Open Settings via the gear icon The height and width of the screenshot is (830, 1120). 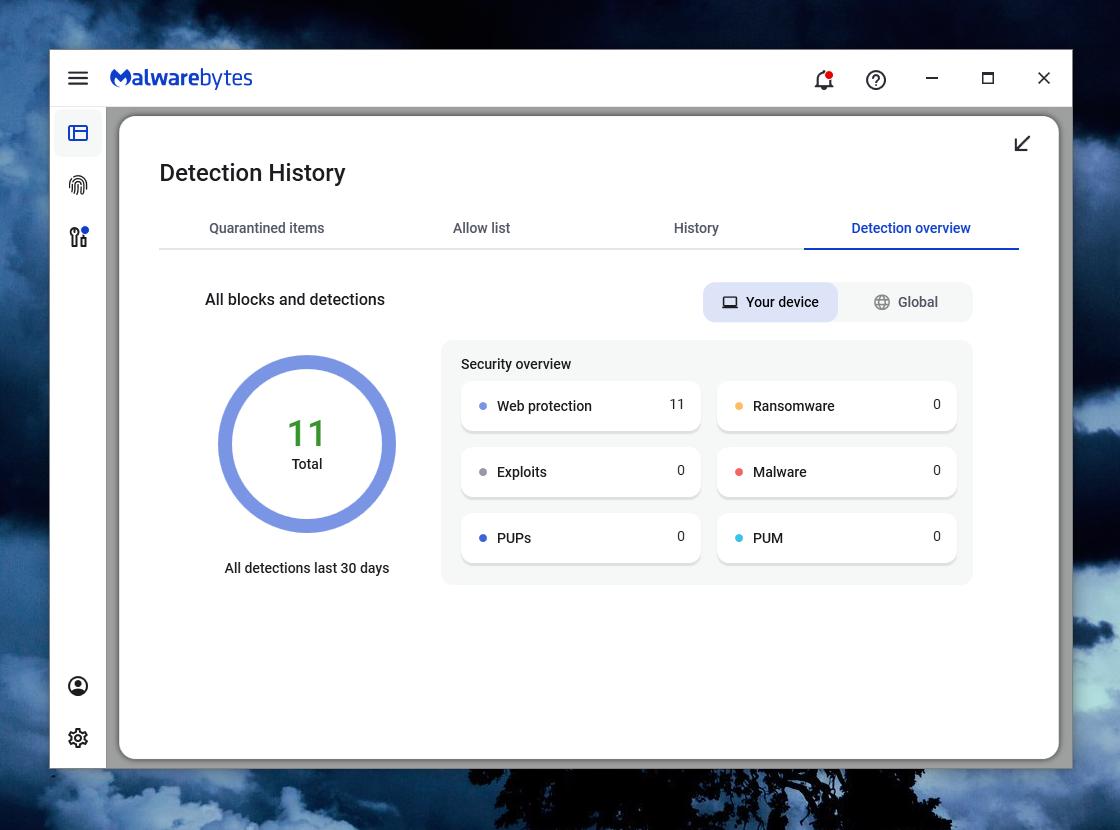(78, 737)
